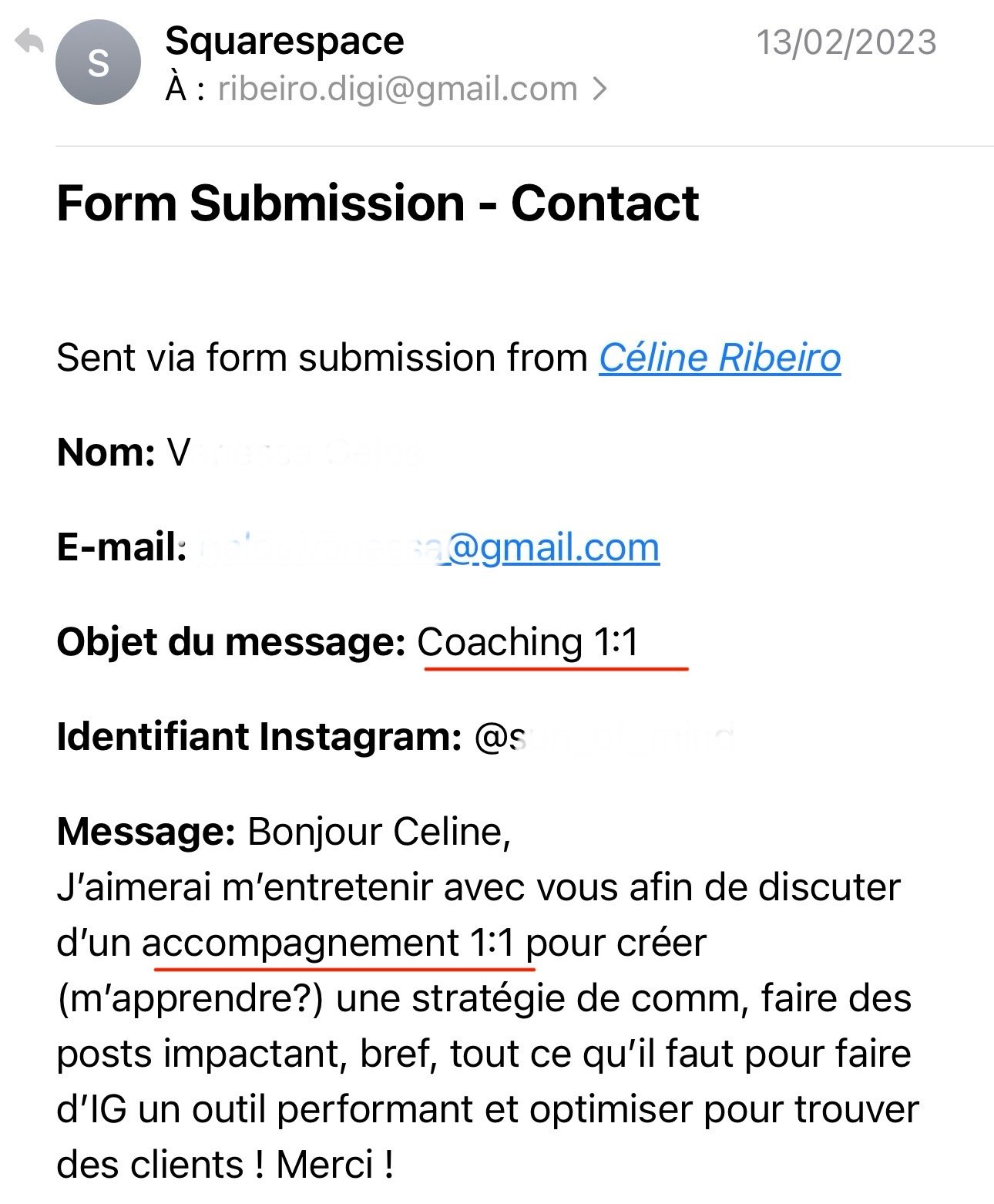Click the "À :" recipient label
994x1204 pixels.
[185, 89]
